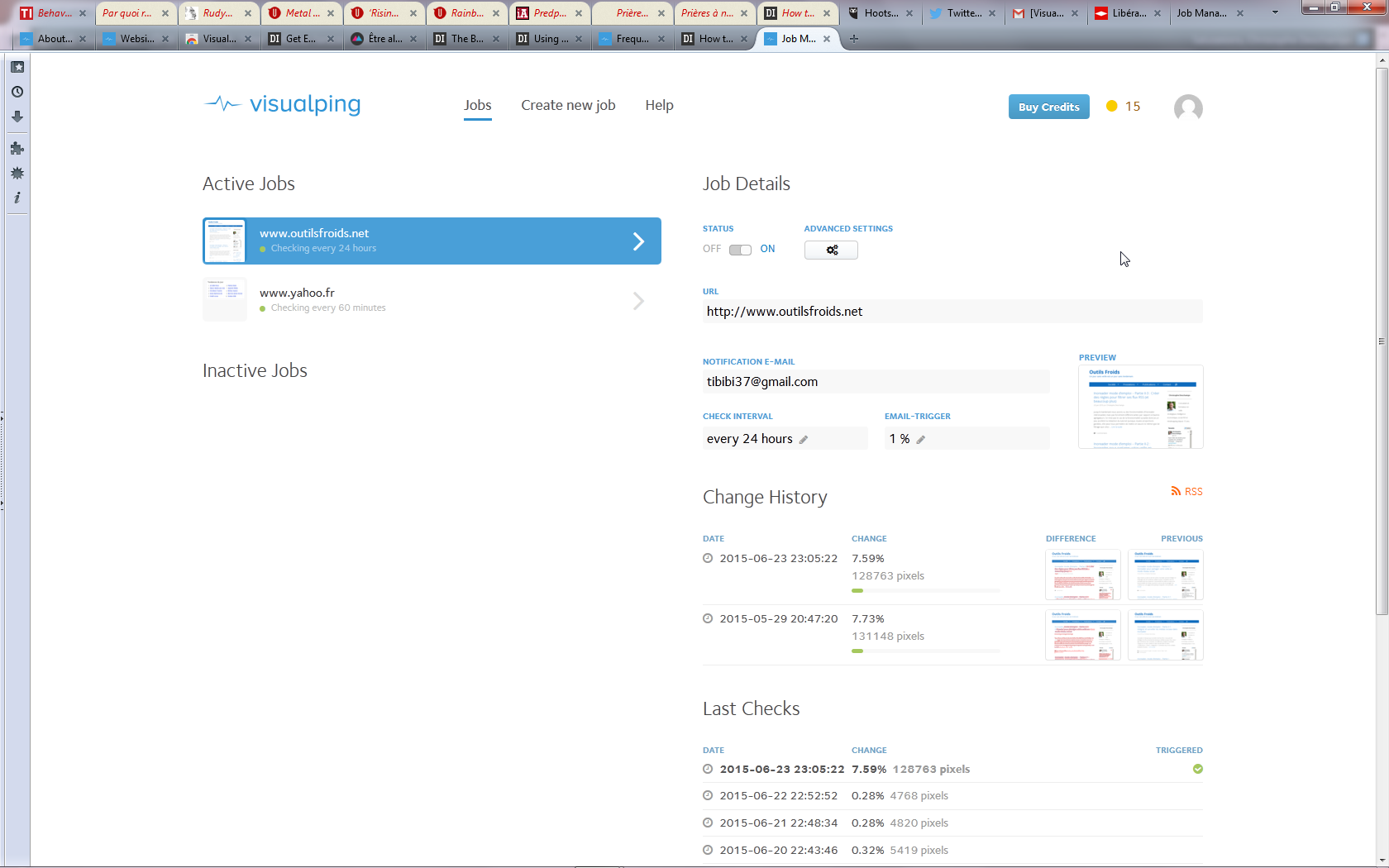The image size is (1389, 868).
Task: Expand the www.yahoo.fr job chevron
Action: click(638, 301)
